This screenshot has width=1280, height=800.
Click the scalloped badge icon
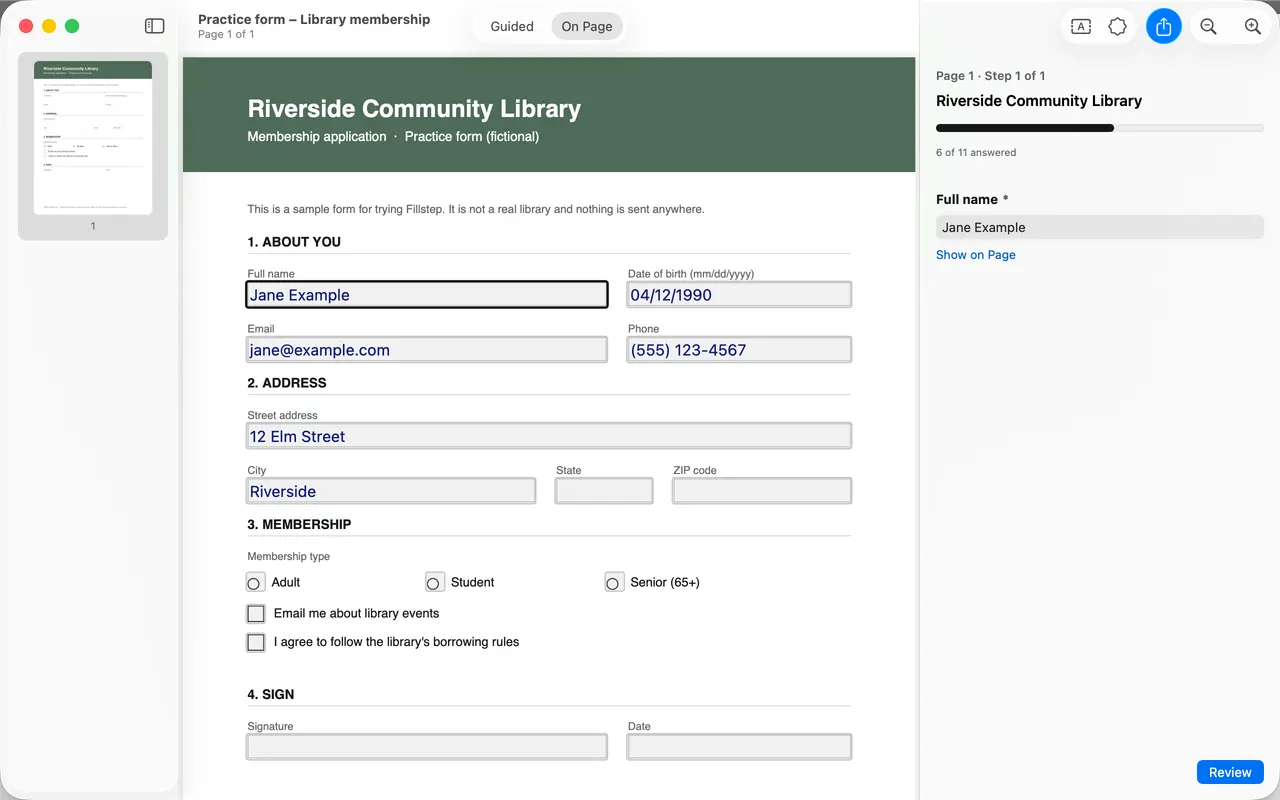(1118, 27)
